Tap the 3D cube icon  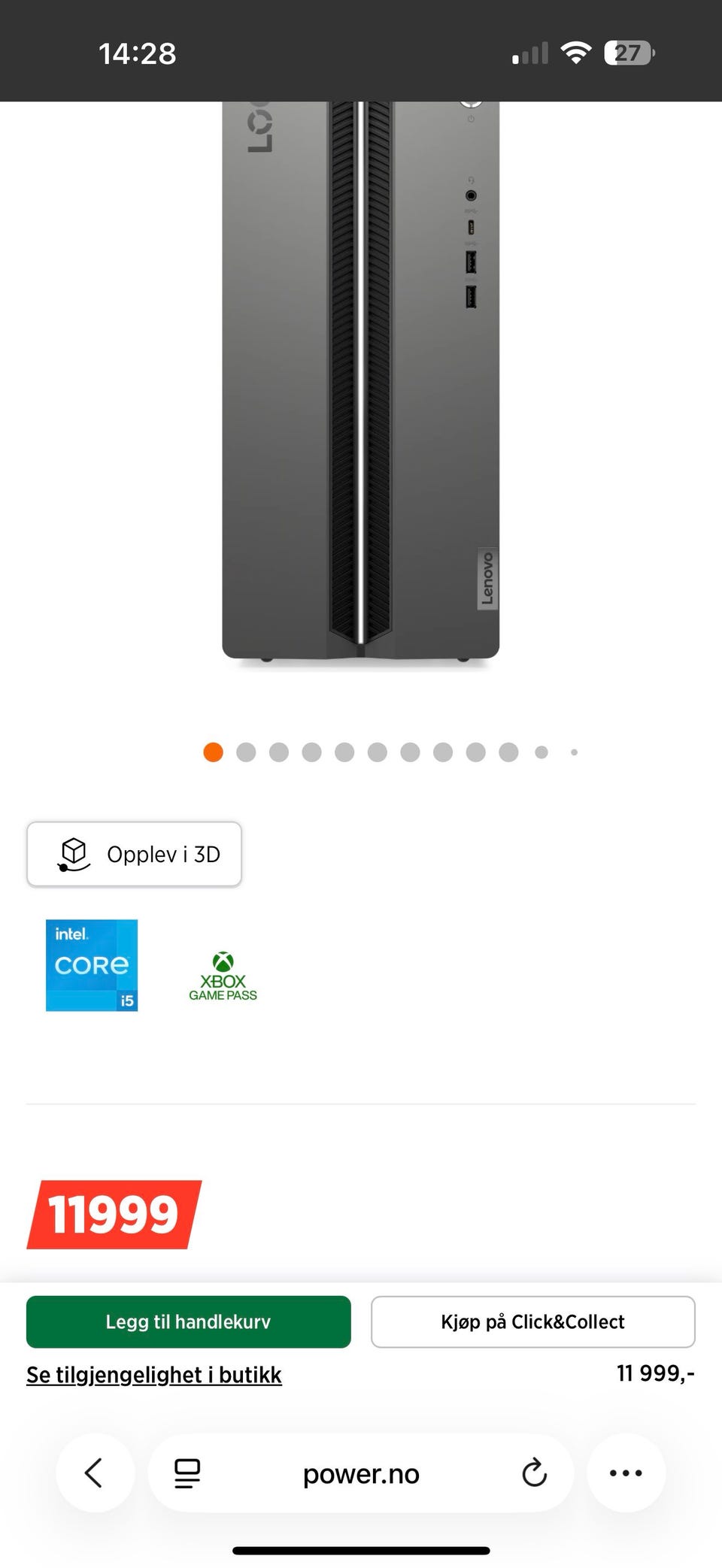pos(74,855)
